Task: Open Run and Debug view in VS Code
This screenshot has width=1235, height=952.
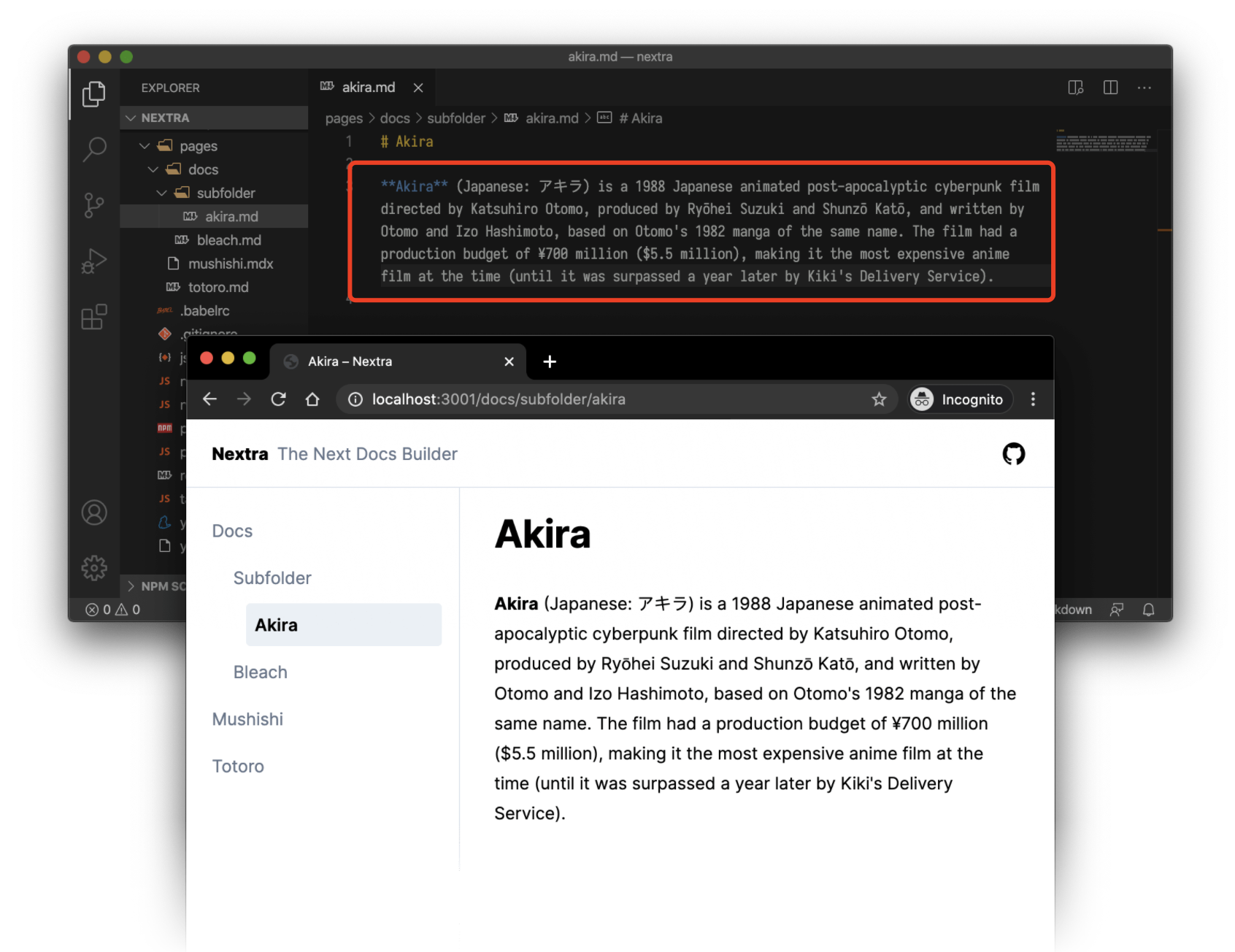Action: coord(93,261)
